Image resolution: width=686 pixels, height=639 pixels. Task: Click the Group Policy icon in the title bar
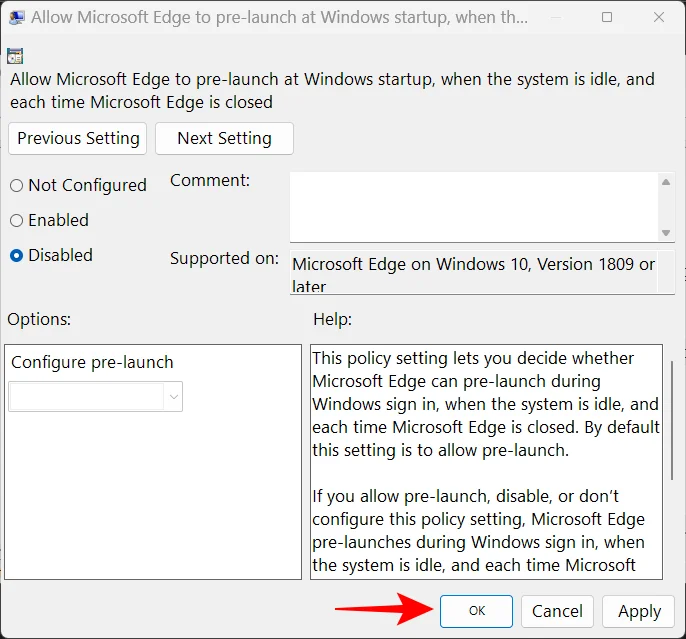pos(17,17)
